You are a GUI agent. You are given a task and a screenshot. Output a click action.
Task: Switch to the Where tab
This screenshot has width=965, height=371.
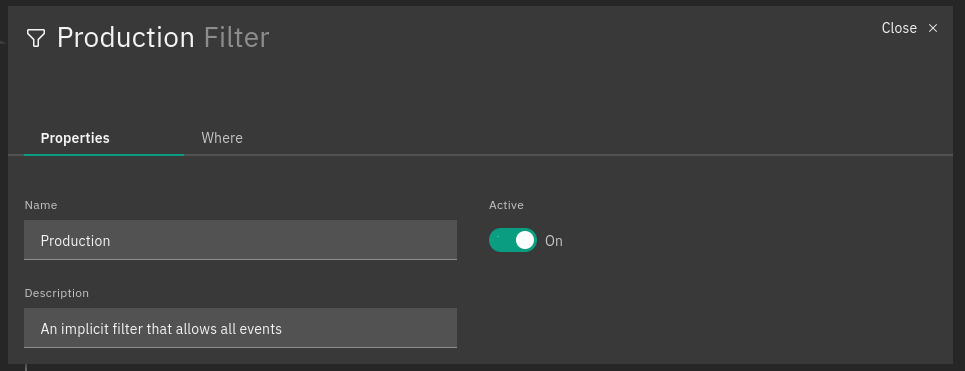[222, 138]
